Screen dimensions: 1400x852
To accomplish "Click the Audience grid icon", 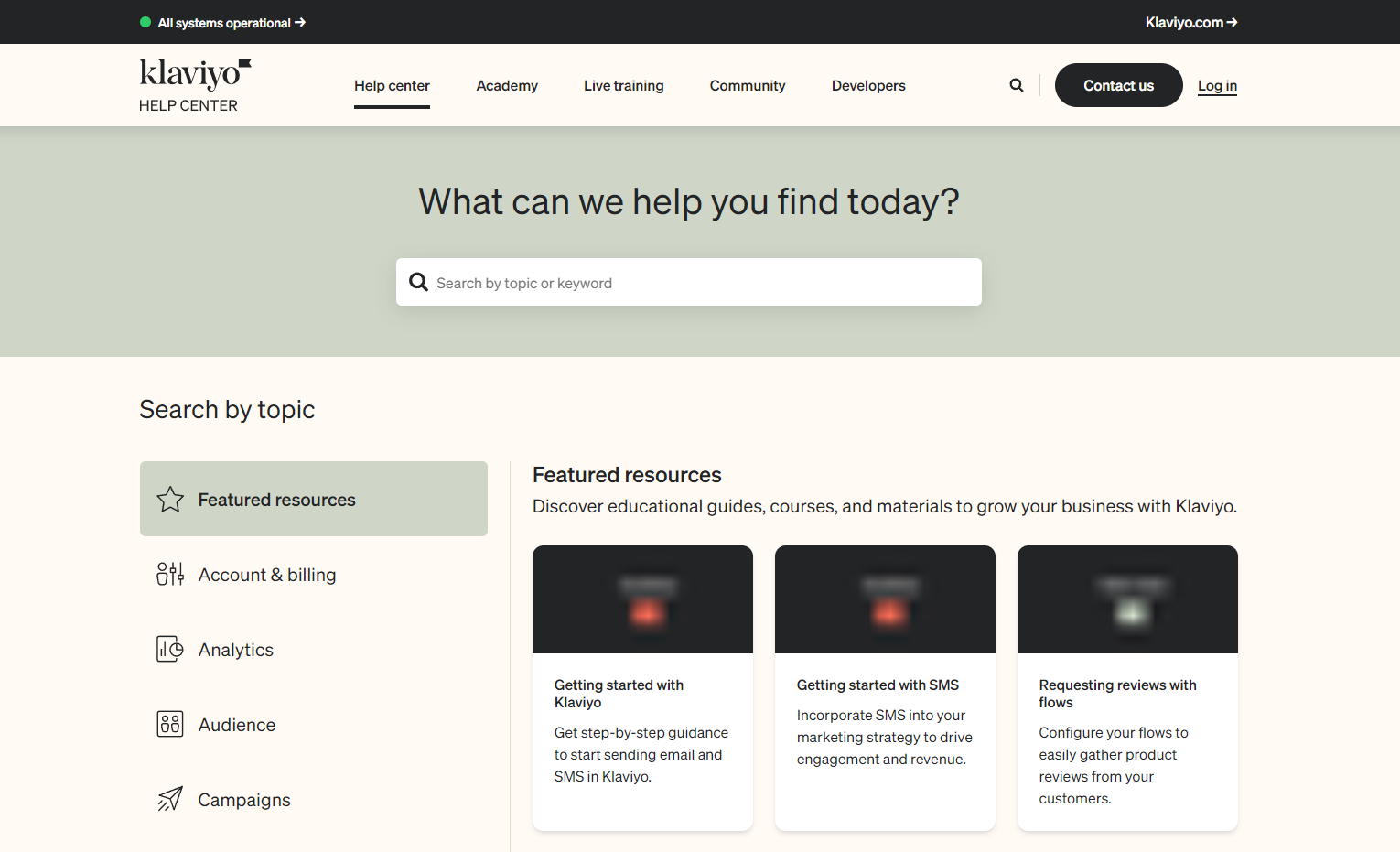I will (170, 724).
